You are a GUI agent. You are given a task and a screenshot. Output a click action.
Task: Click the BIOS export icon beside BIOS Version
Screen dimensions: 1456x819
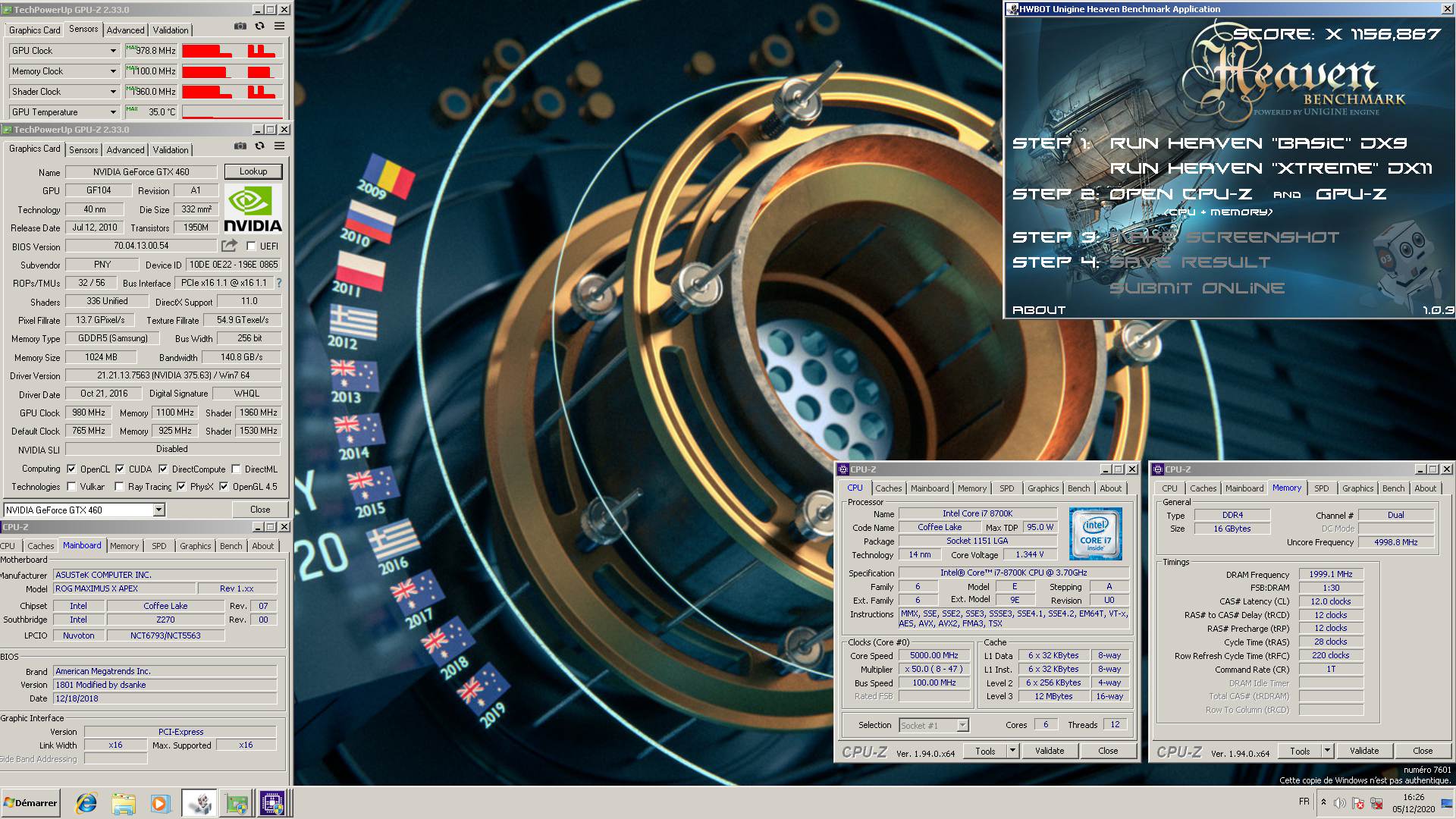(x=229, y=246)
